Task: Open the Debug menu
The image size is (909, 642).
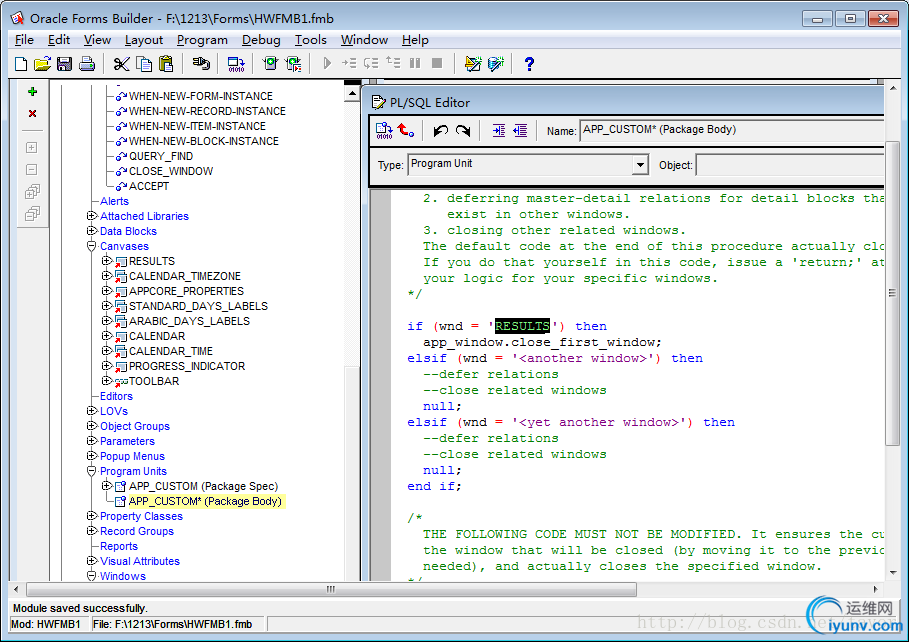Action: coord(261,40)
